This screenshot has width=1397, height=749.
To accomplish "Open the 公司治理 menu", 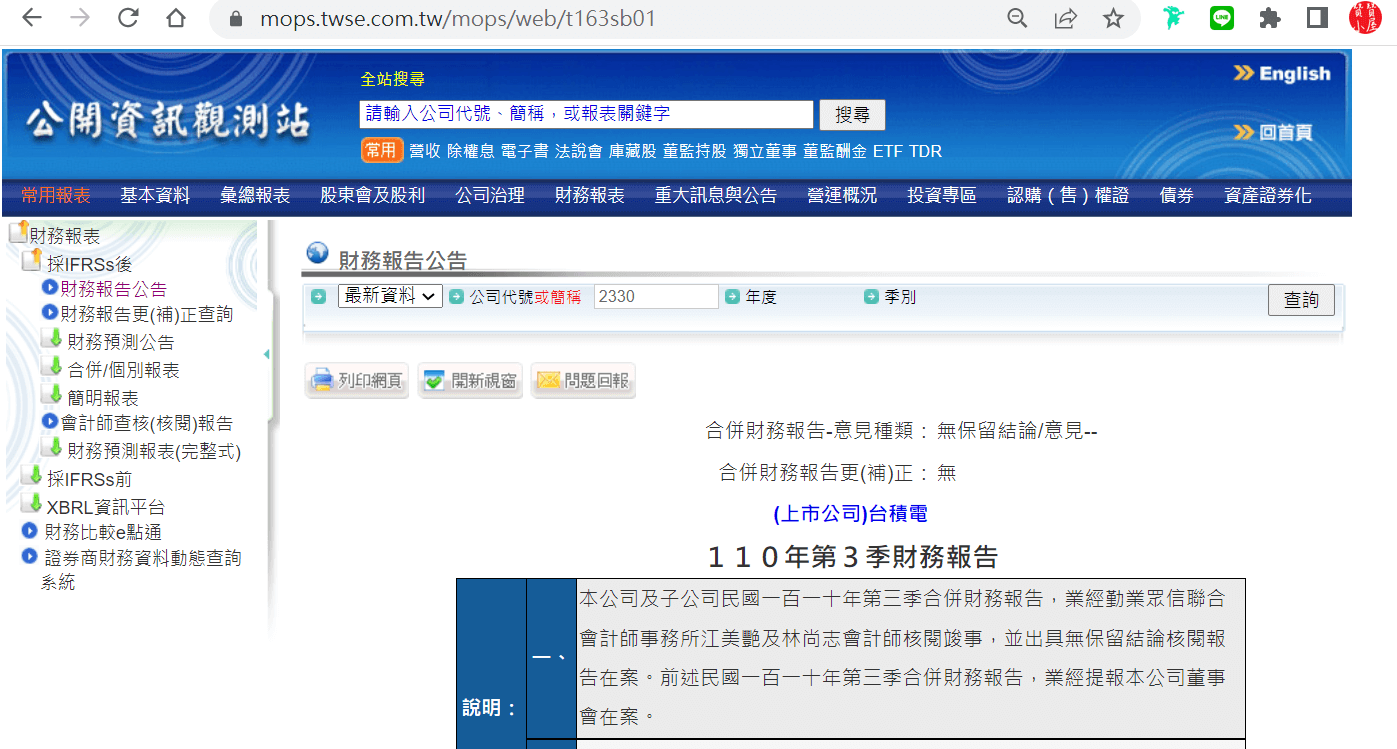I will [490, 196].
